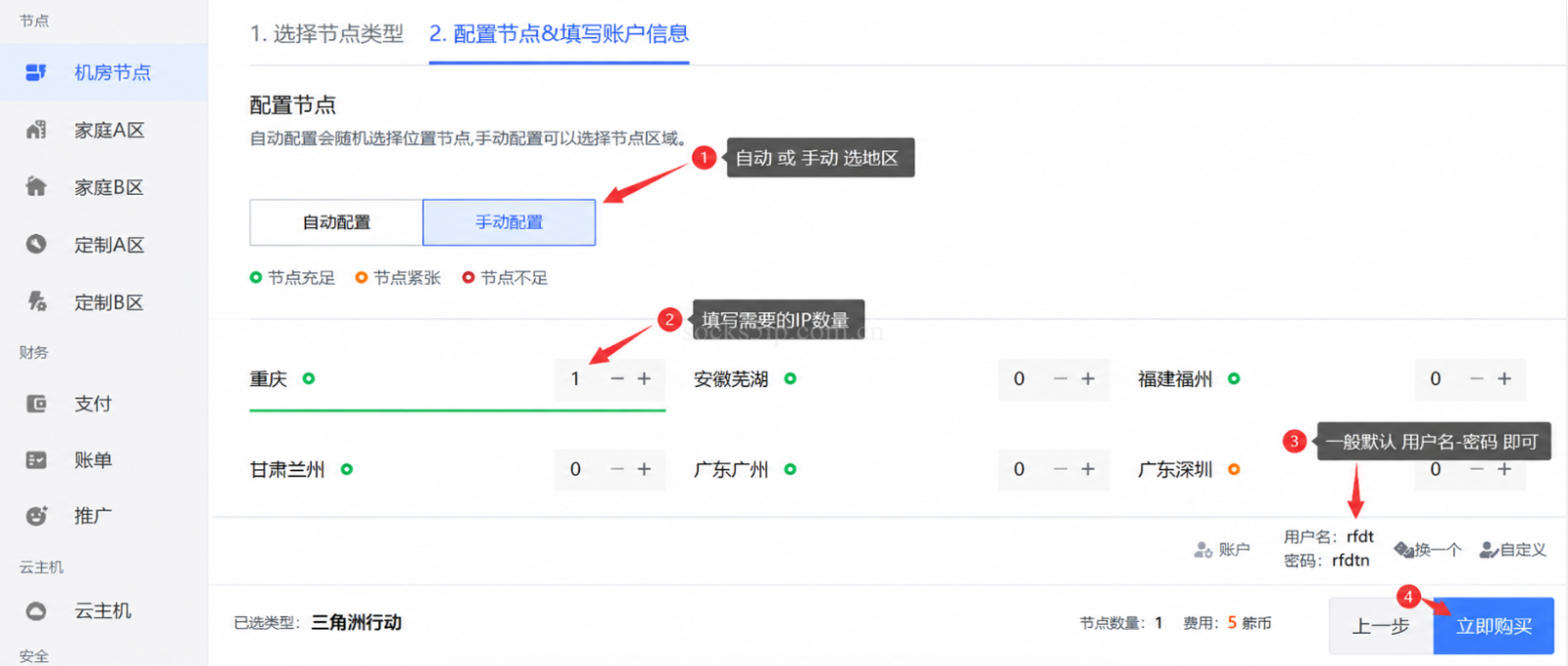
Task: Decrease 广东广州 quantity with minus
Action: click(1060, 469)
